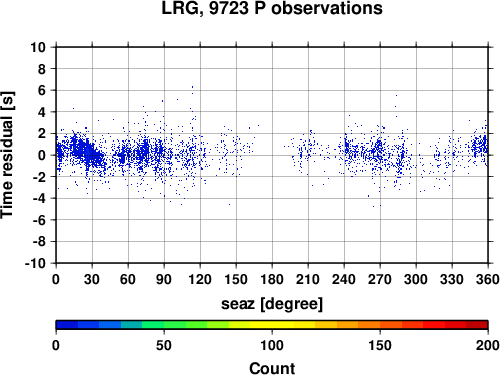Image resolution: width=500 pixels, height=375 pixels.
Task: Pick the orange segment of the colorbar
Action: 369,325
